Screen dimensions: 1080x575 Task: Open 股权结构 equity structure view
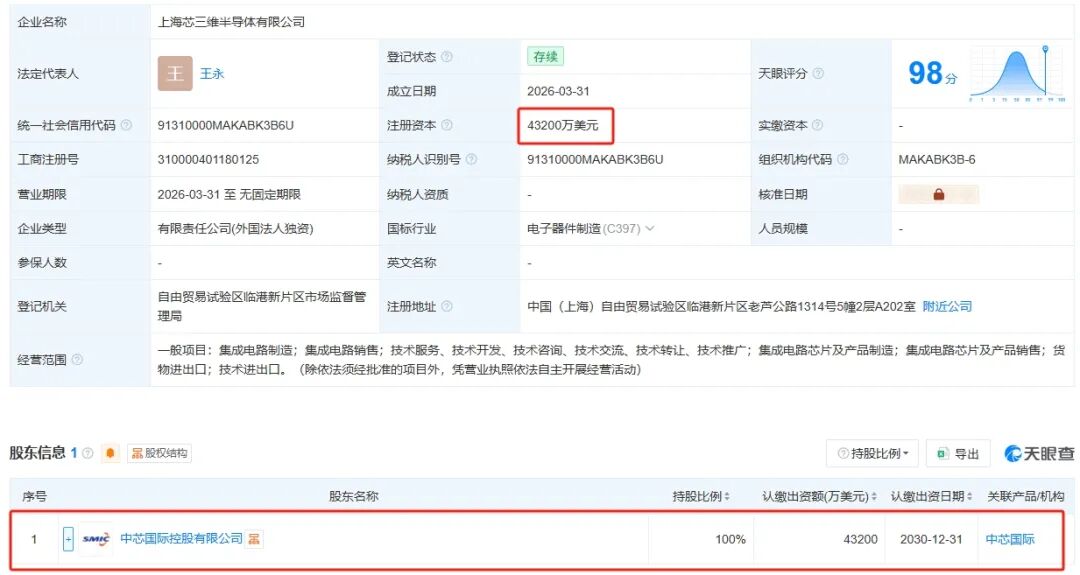point(159,454)
